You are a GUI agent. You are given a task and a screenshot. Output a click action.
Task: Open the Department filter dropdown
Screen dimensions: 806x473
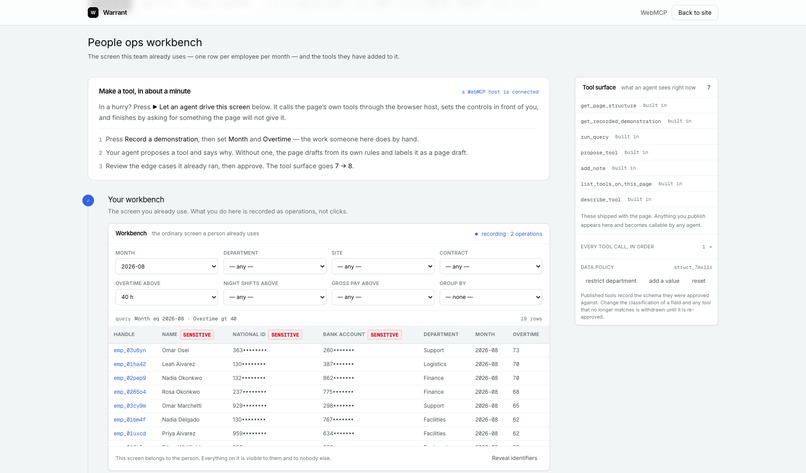(x=274, y=266)
